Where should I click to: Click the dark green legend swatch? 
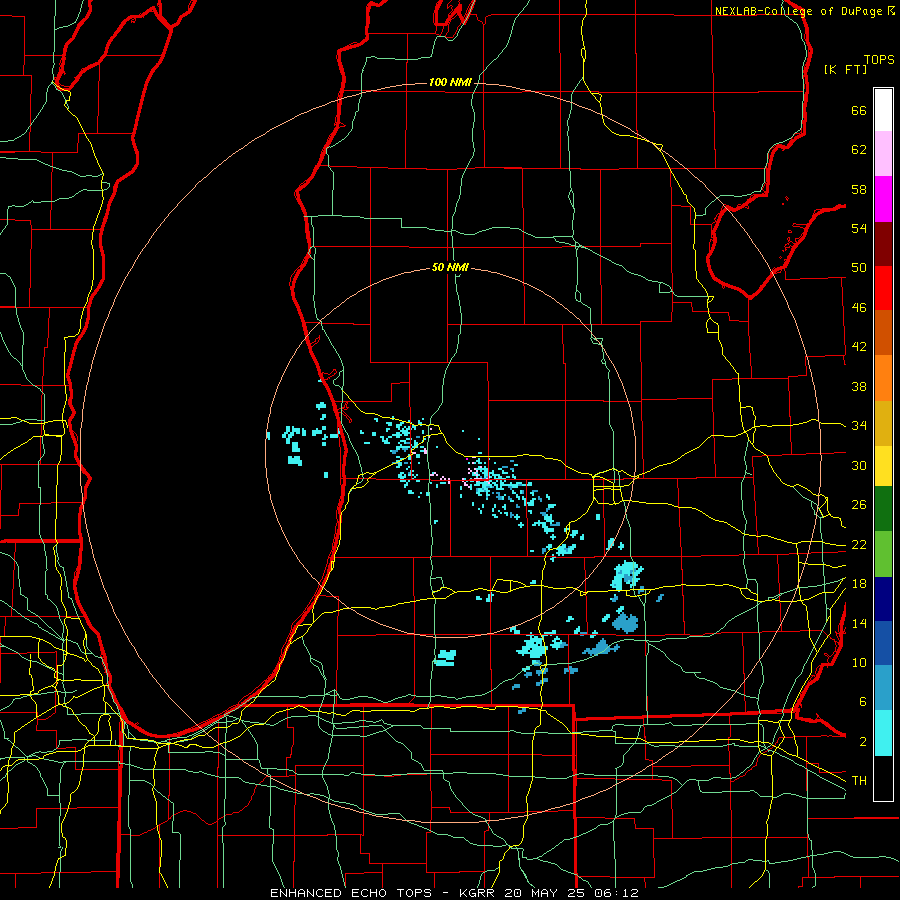(883, 509)
